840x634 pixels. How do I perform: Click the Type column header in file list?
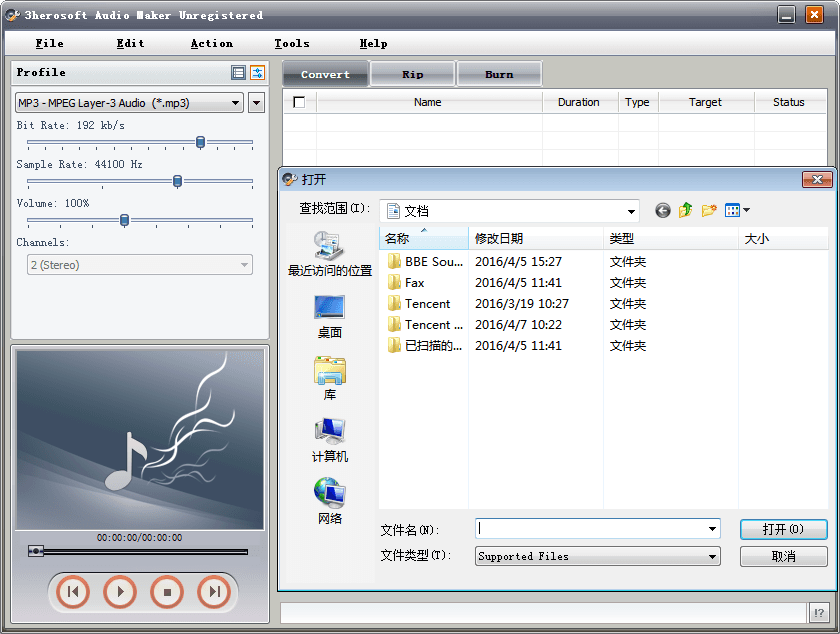(x=638, y=102)
